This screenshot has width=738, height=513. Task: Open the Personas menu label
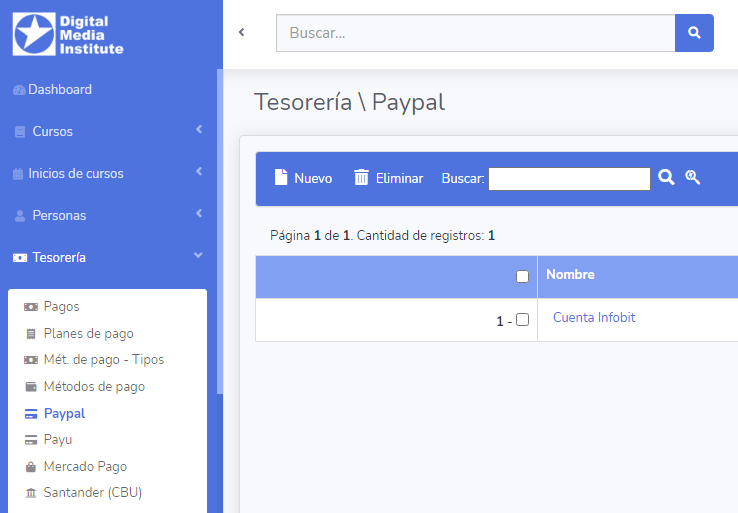59,216
